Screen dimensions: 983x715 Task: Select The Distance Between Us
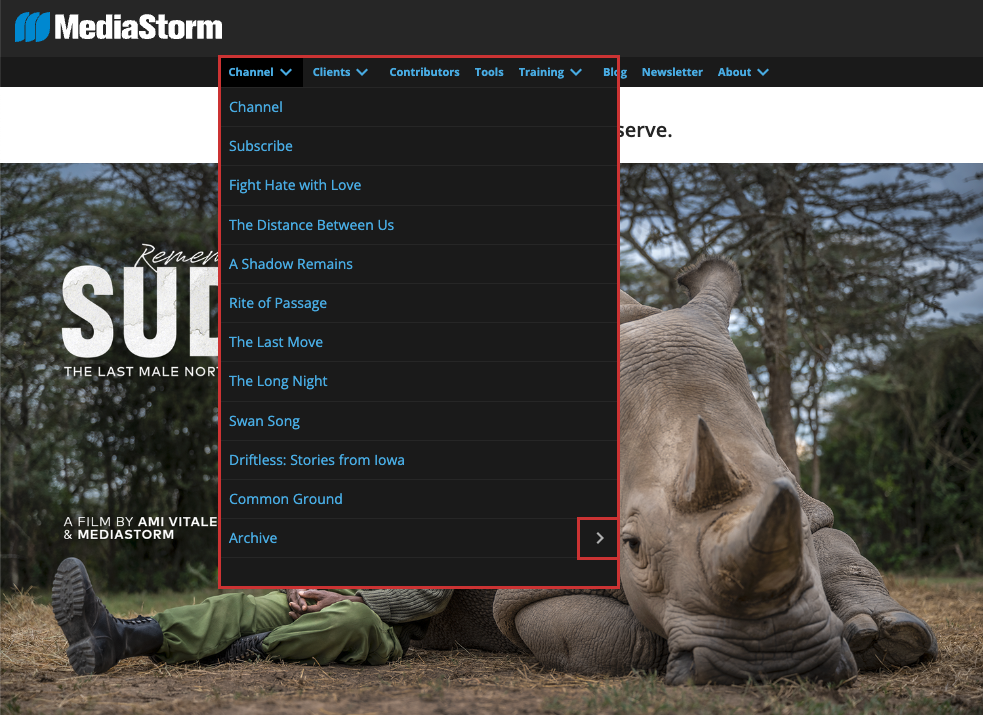coord(311,225)
